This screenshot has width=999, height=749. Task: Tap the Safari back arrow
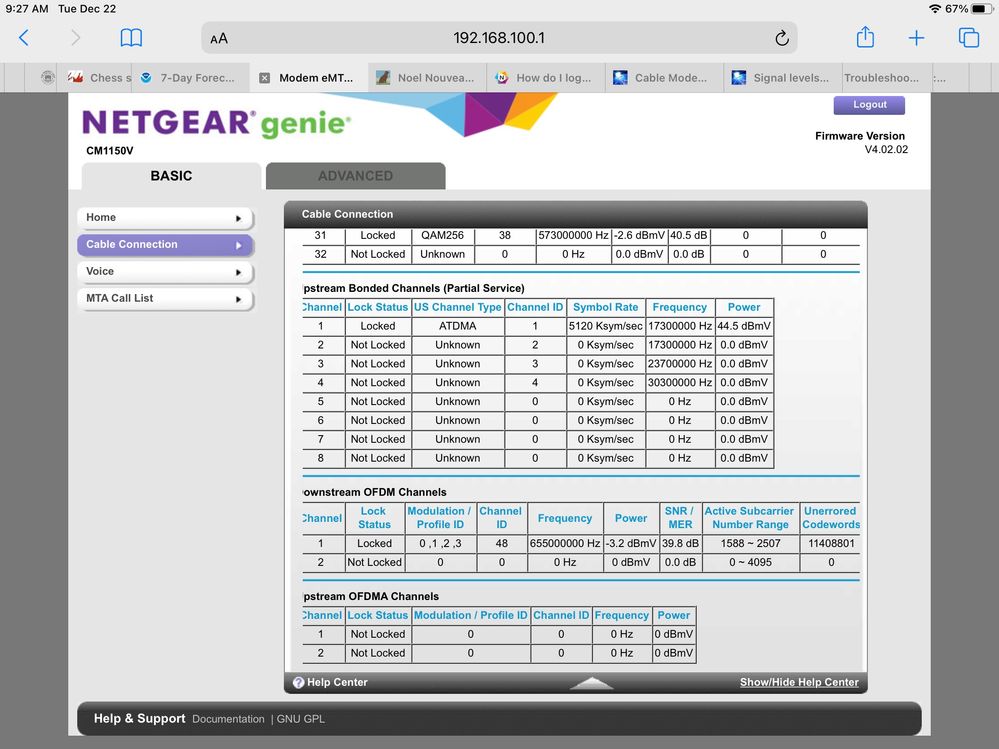coord(24,38)
